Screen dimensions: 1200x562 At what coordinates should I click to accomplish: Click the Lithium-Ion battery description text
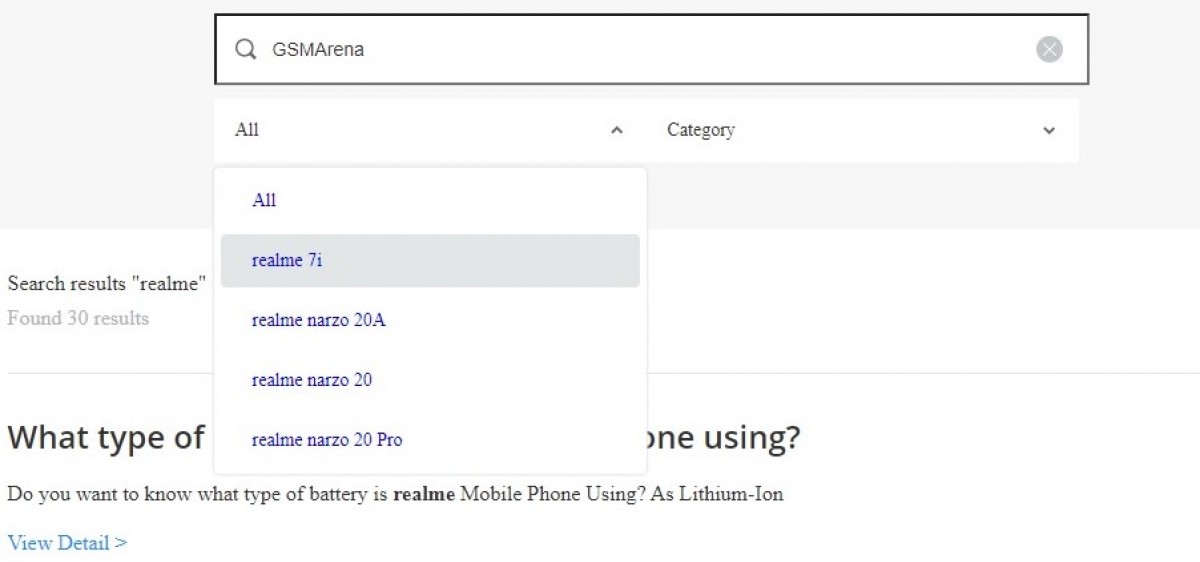point(395,494)
